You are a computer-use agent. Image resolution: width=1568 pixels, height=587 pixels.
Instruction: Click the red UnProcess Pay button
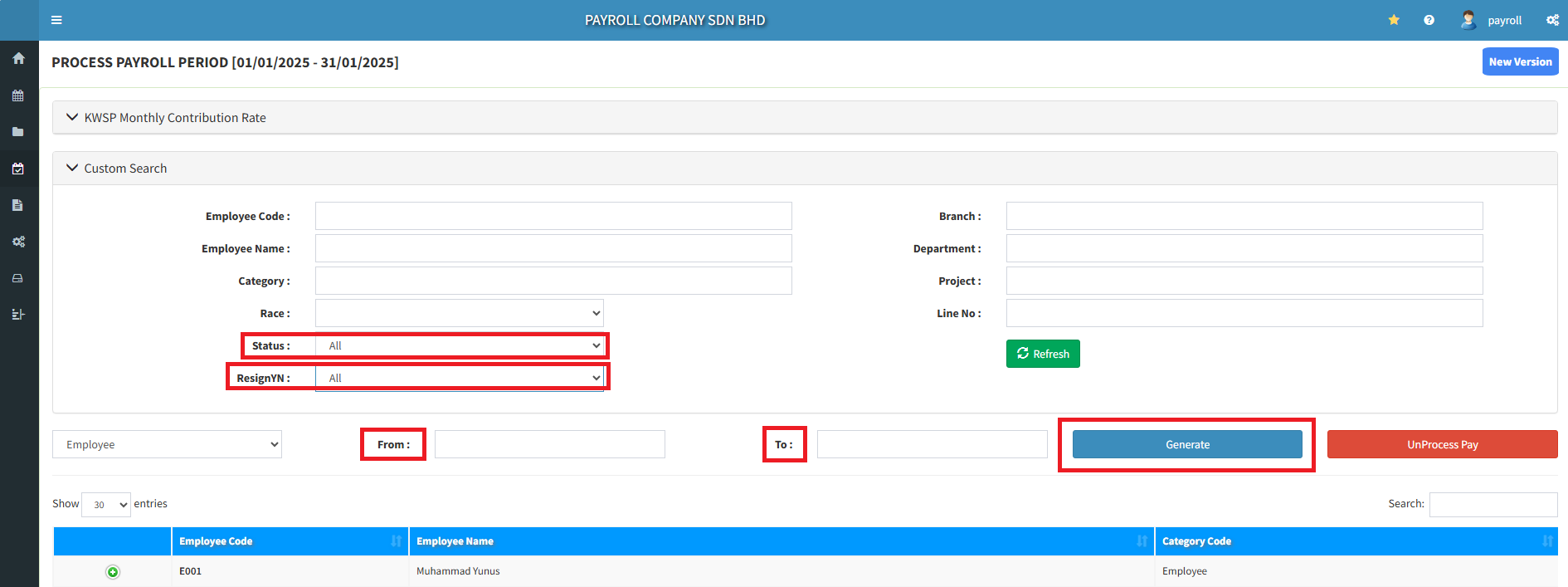click(1442, 444)
